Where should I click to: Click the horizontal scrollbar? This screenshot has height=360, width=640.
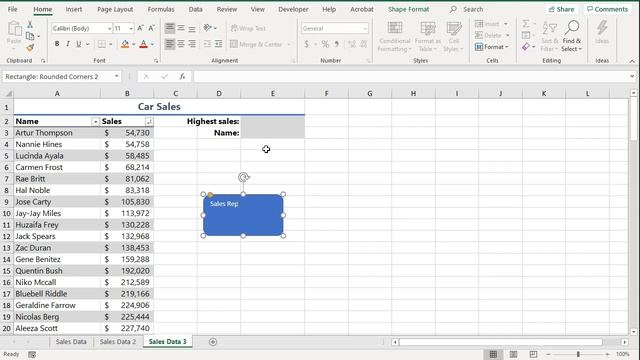pyautogui.click(x=500, y=342)
